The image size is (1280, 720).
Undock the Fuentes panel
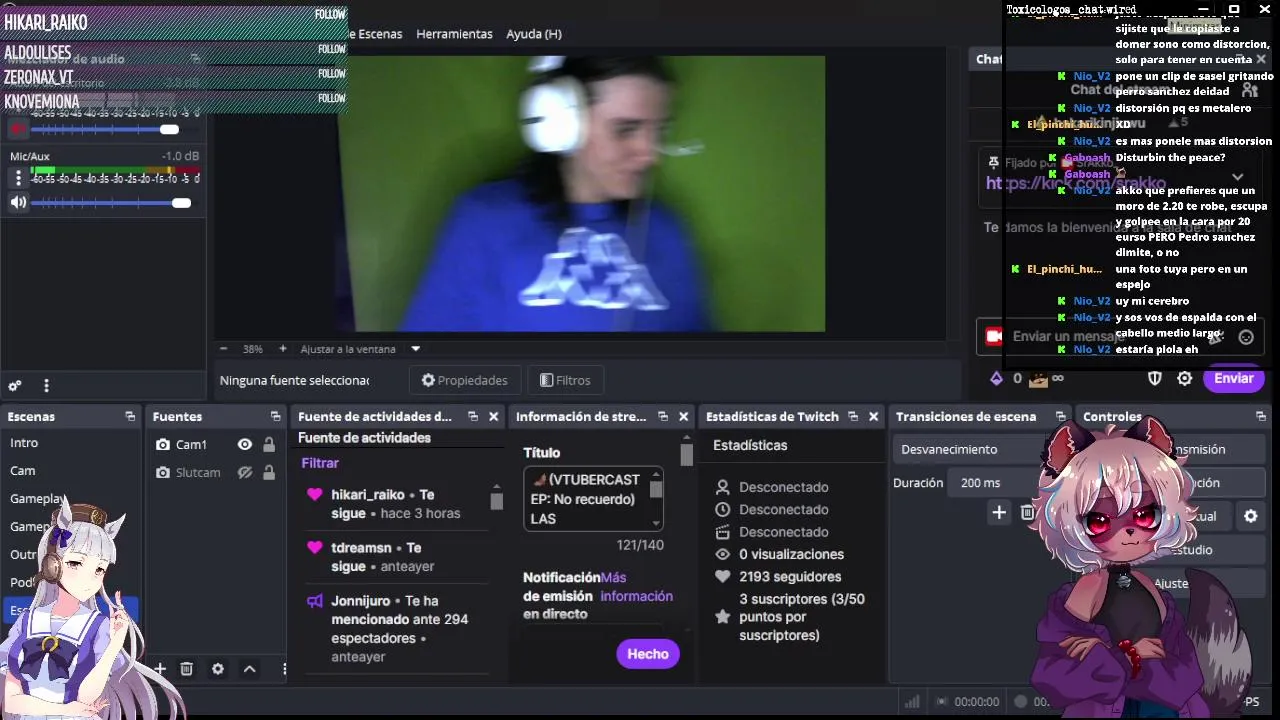tap(275, 416)
